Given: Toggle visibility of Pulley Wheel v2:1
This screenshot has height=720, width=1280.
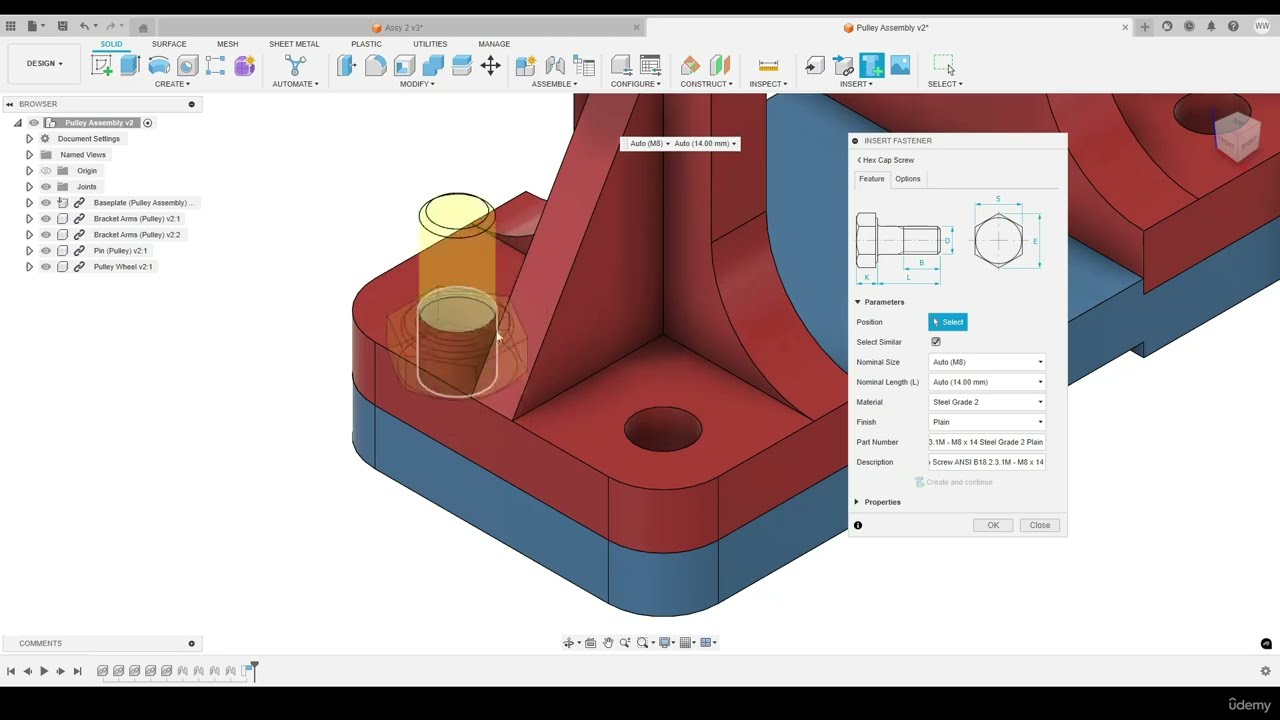Looking at the screenshot, I should [x=45, y=267].
